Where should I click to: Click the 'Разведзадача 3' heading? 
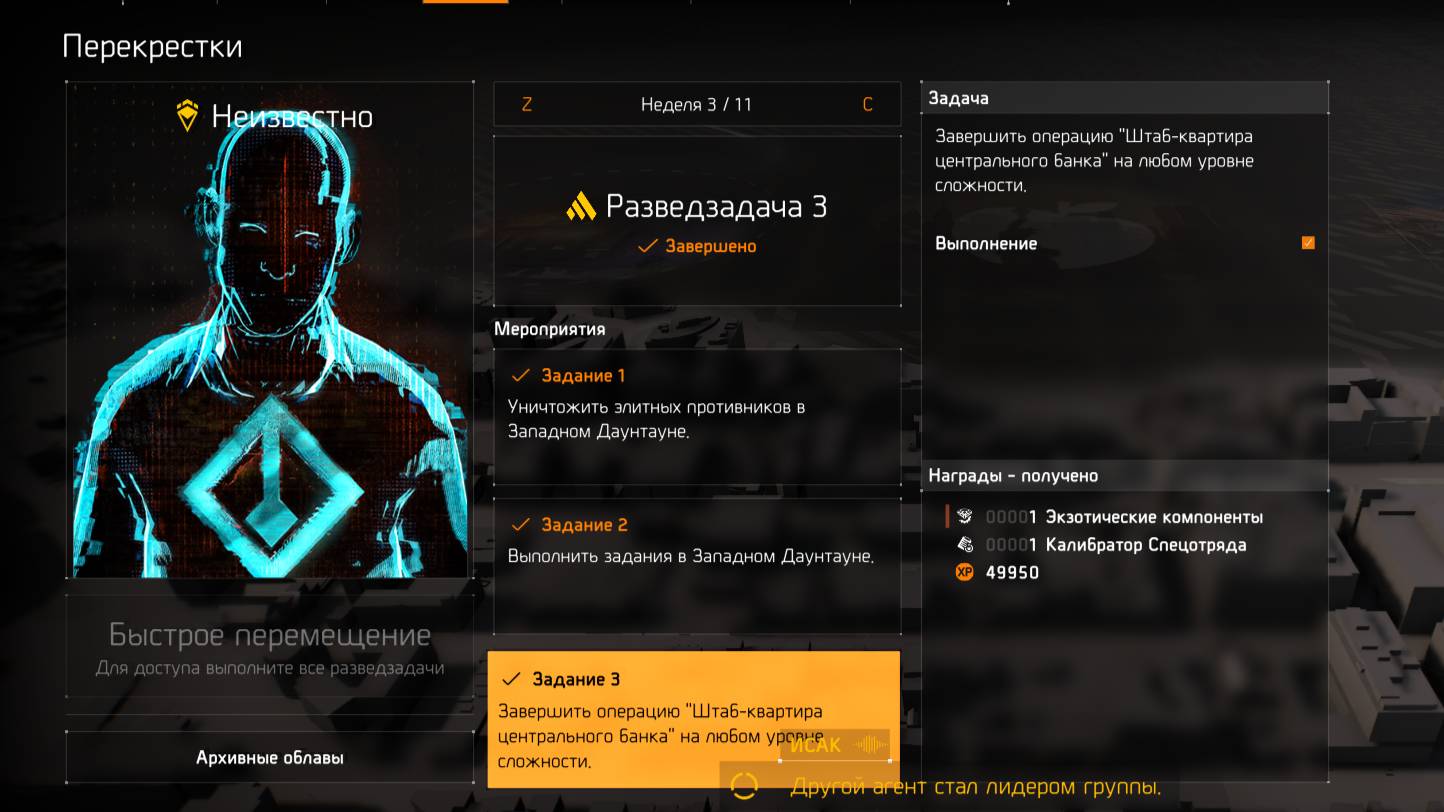click(x=716, y=207)
